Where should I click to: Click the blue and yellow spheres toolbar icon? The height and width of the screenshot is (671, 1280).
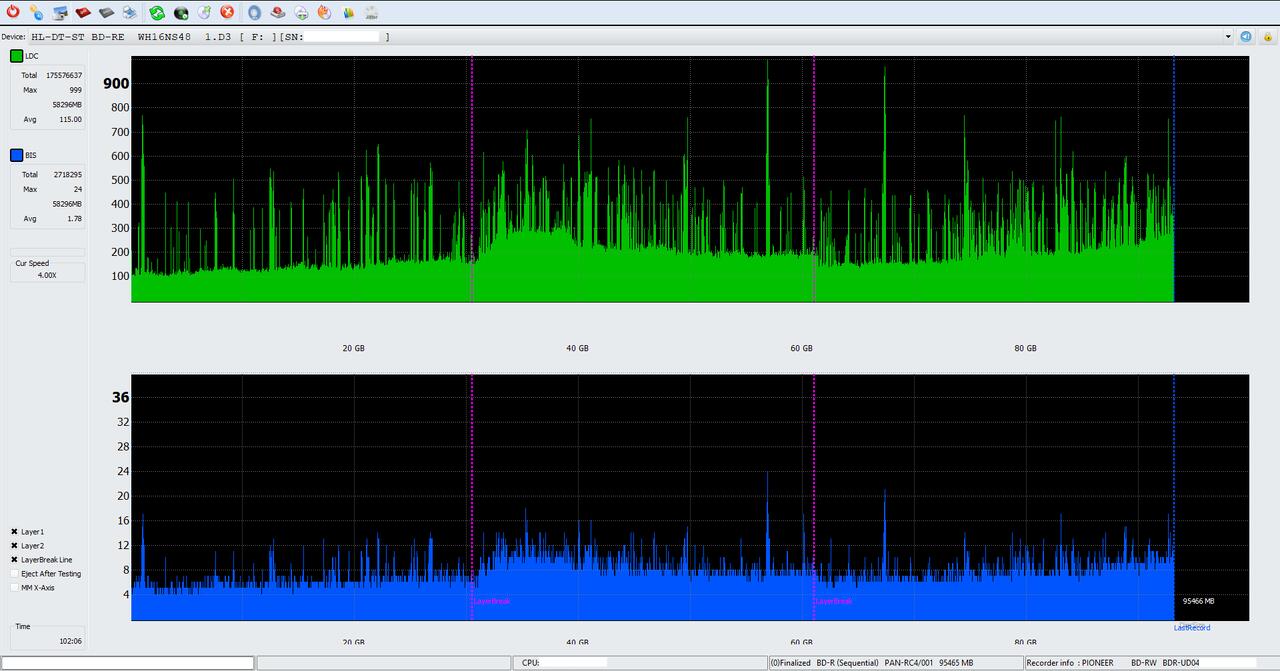coord(36,12)
